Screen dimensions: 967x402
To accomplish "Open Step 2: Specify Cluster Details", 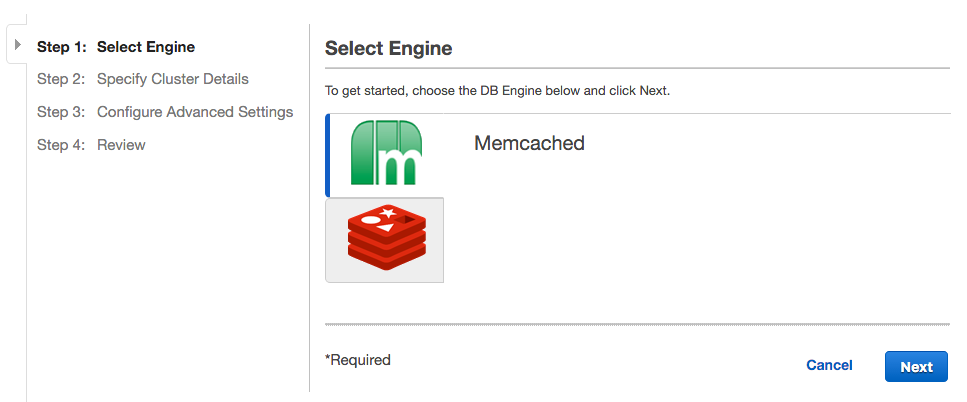I will 143,80.
